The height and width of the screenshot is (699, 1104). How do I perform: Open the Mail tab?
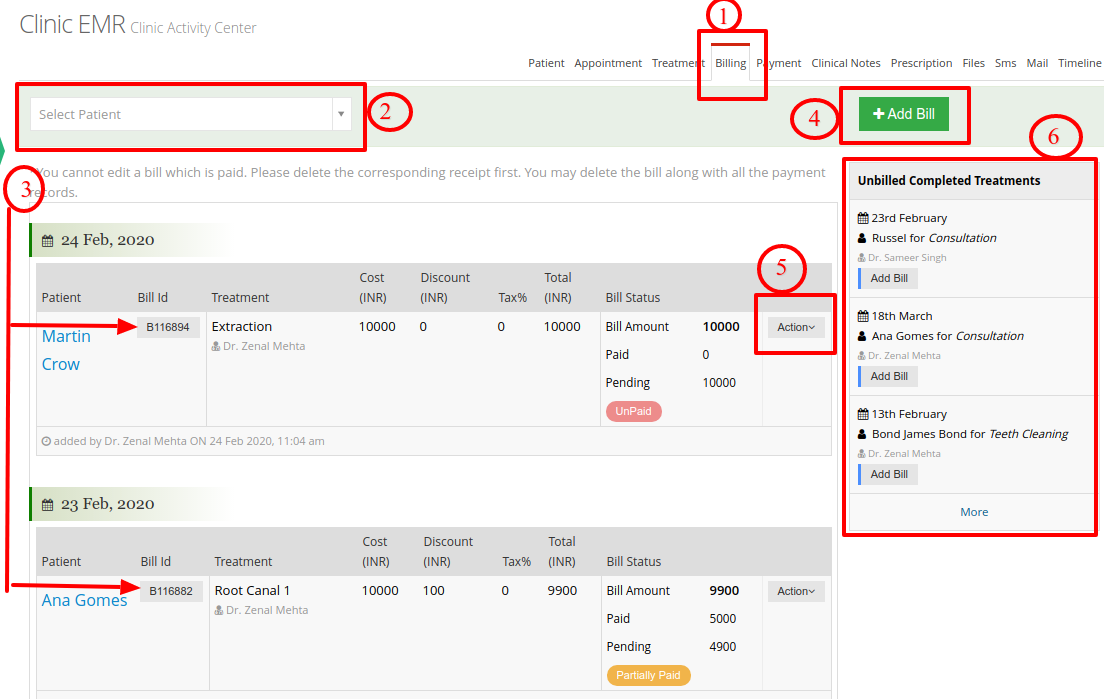[x=1037, y=63]
